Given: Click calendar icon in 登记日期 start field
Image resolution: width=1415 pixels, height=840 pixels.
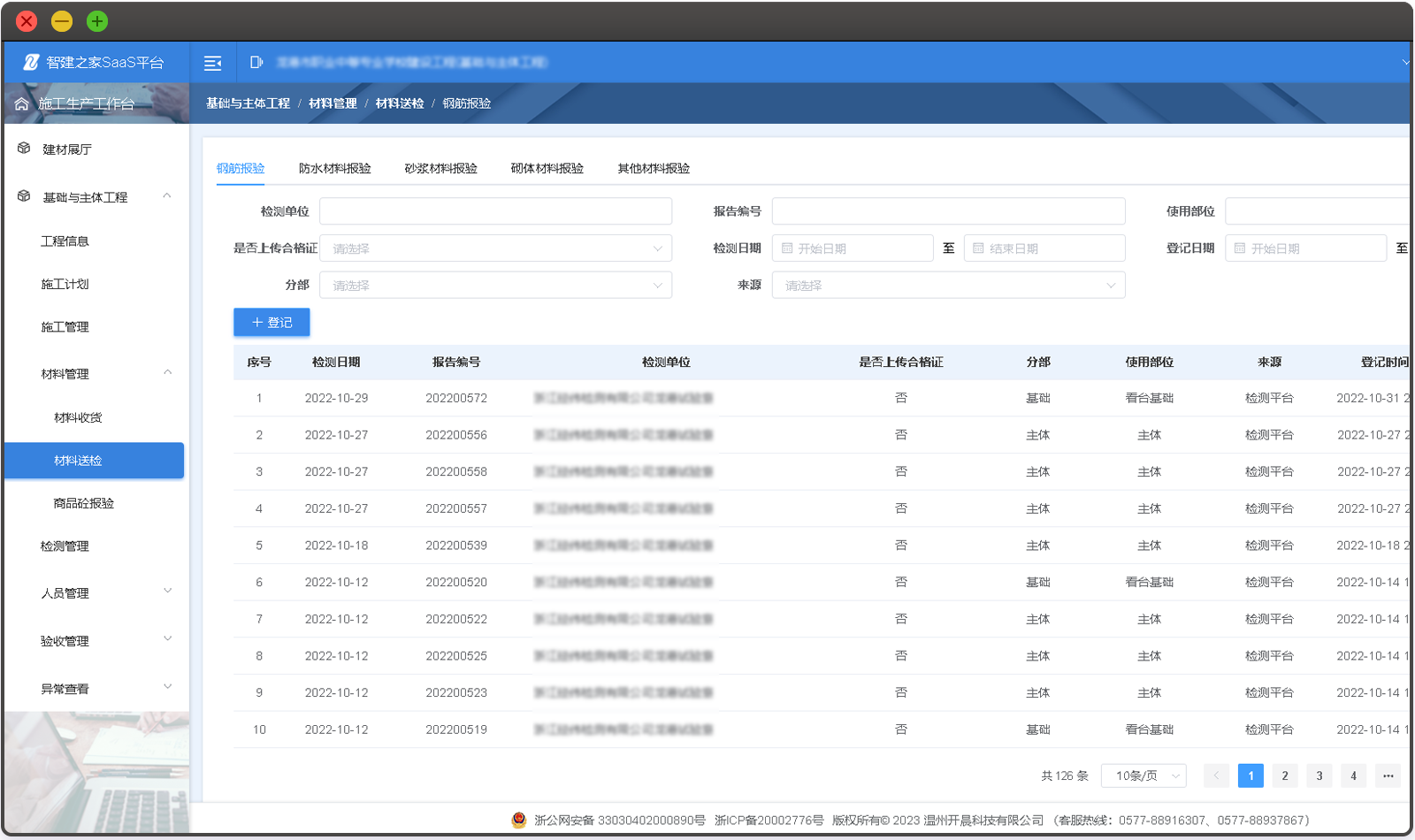Looking at the screenshot, I should 1240,248.
